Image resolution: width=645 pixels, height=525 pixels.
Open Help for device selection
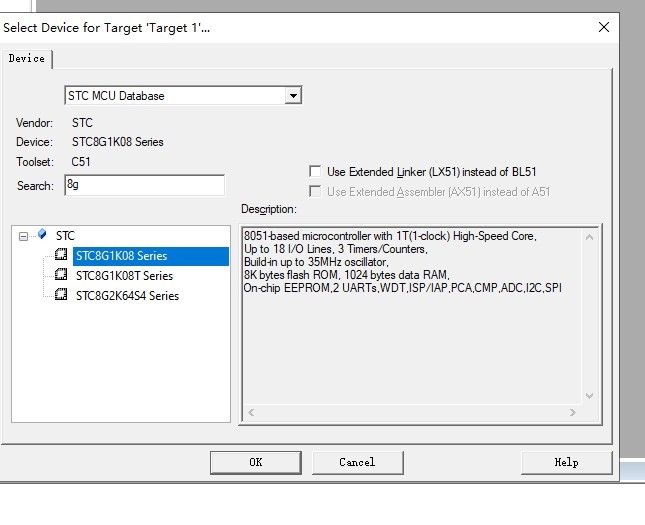coord(566,462)
